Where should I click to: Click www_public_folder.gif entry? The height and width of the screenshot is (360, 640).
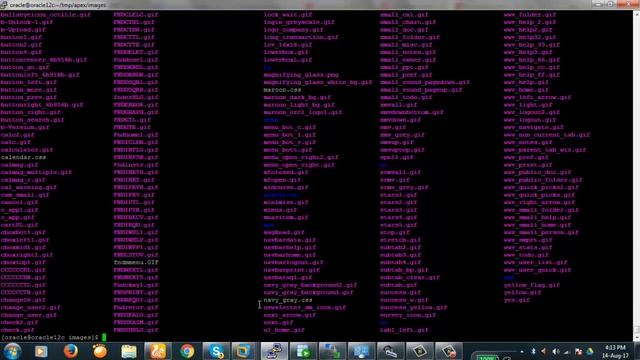pos(543,180)
